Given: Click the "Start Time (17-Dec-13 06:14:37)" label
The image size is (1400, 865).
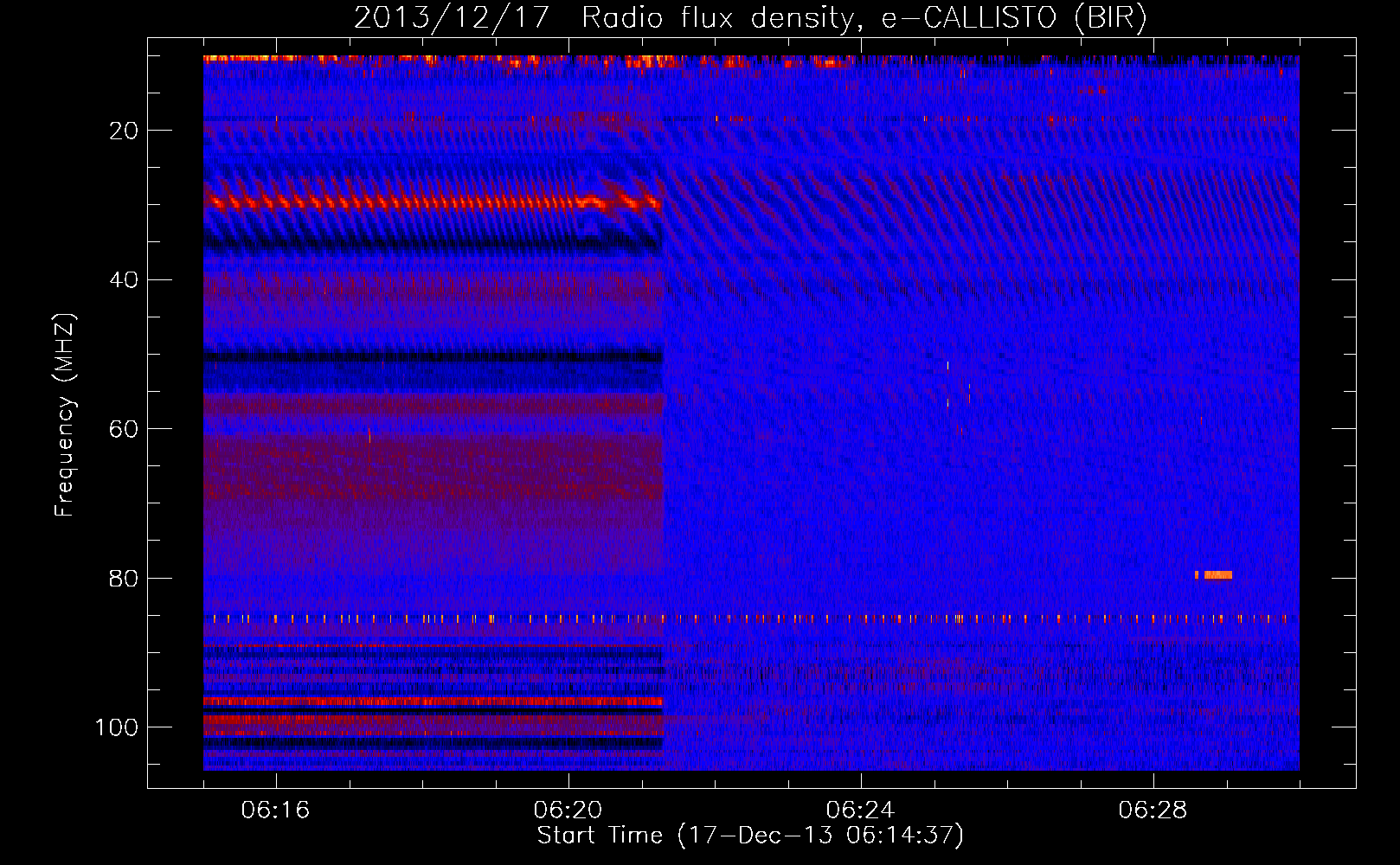Looking at the screenshot, I should pyautogui.click(x=750, y=836).
